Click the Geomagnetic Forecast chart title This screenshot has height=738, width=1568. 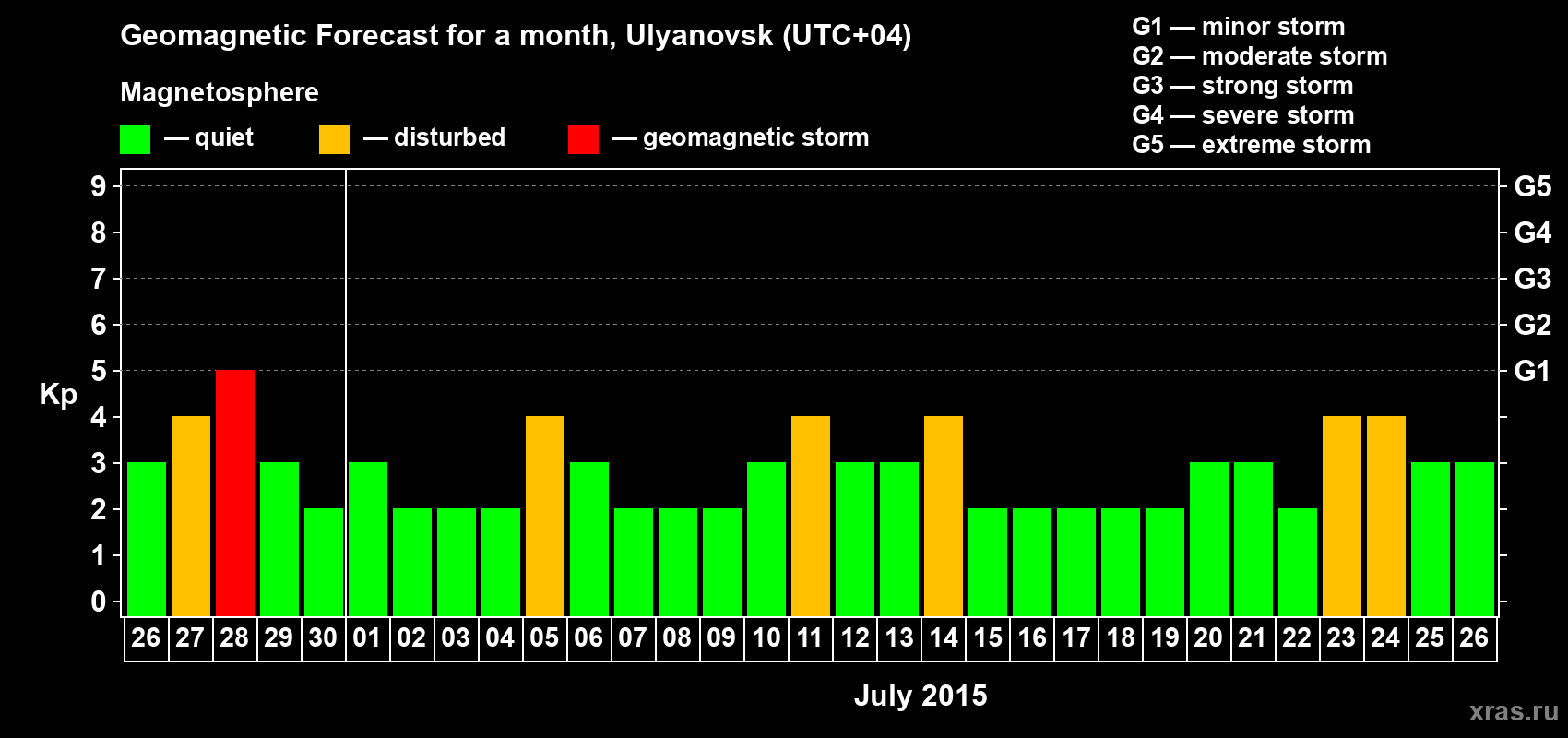(x=516, y=36)
